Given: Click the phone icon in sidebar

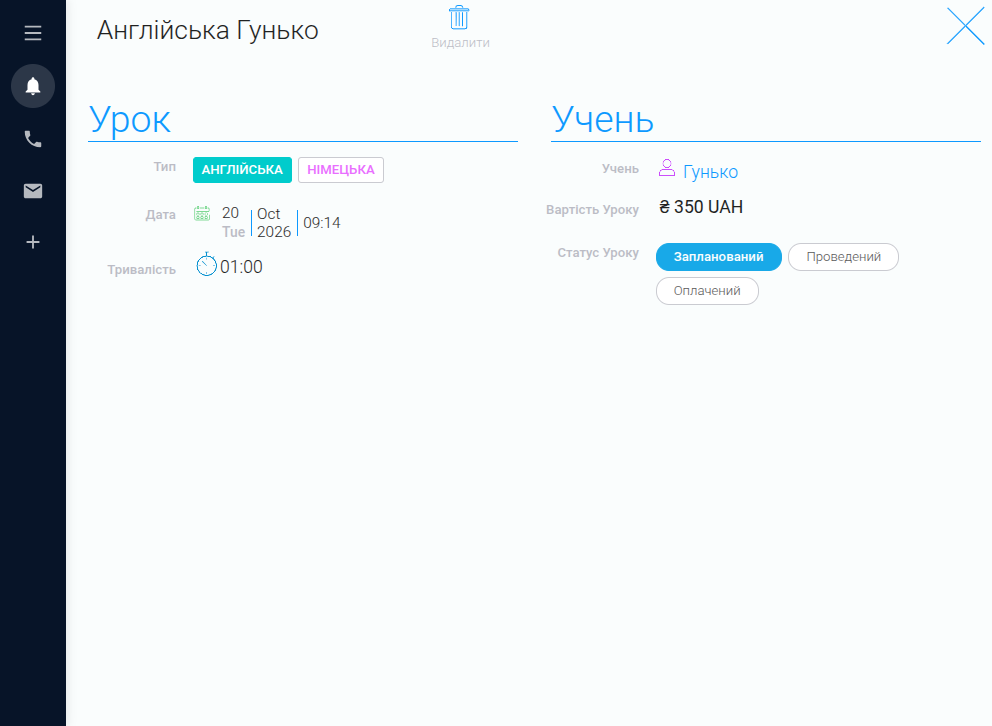Looking at the screenshot, I should coord(33,139).
